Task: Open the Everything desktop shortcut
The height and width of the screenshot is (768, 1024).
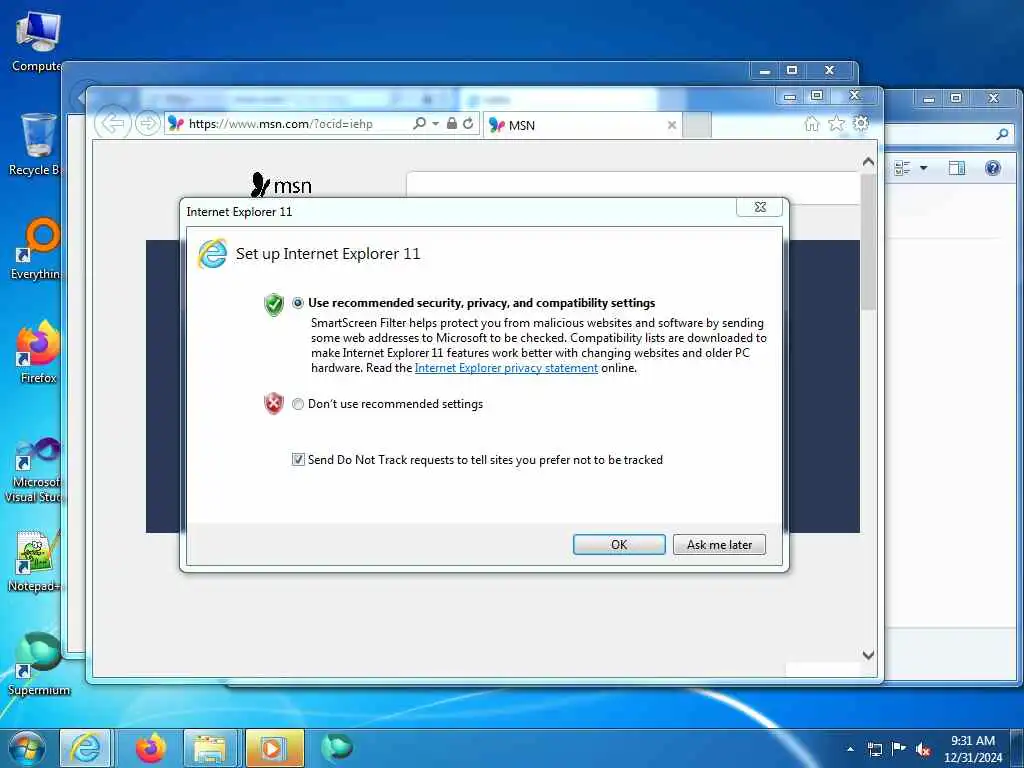Action: click(38, 248)
